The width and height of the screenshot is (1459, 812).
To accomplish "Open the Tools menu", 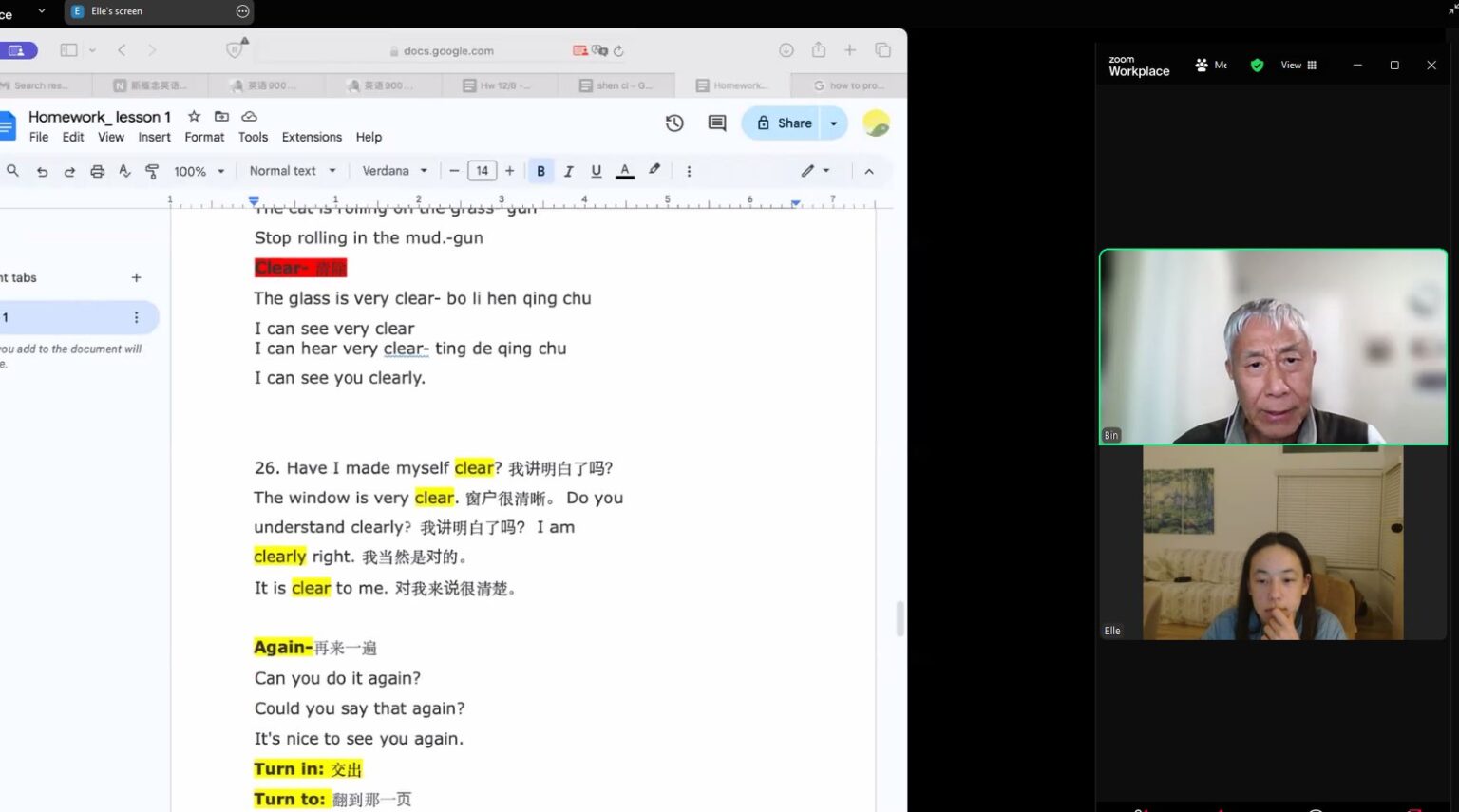I will coord(253,137).
